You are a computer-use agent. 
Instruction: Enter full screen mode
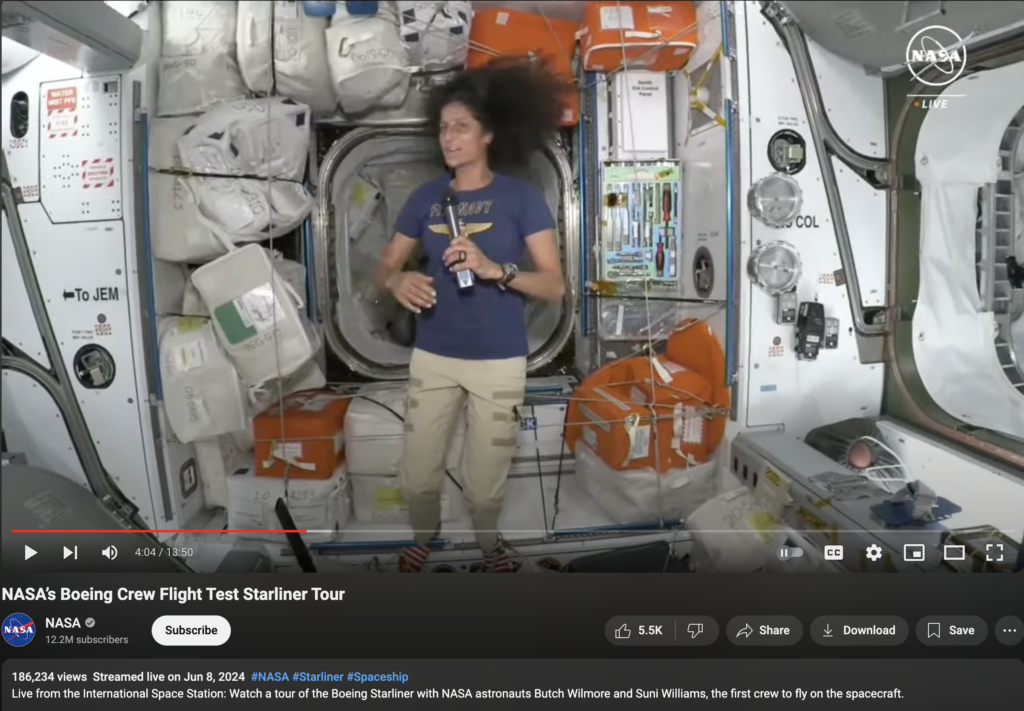pos(994,552)
